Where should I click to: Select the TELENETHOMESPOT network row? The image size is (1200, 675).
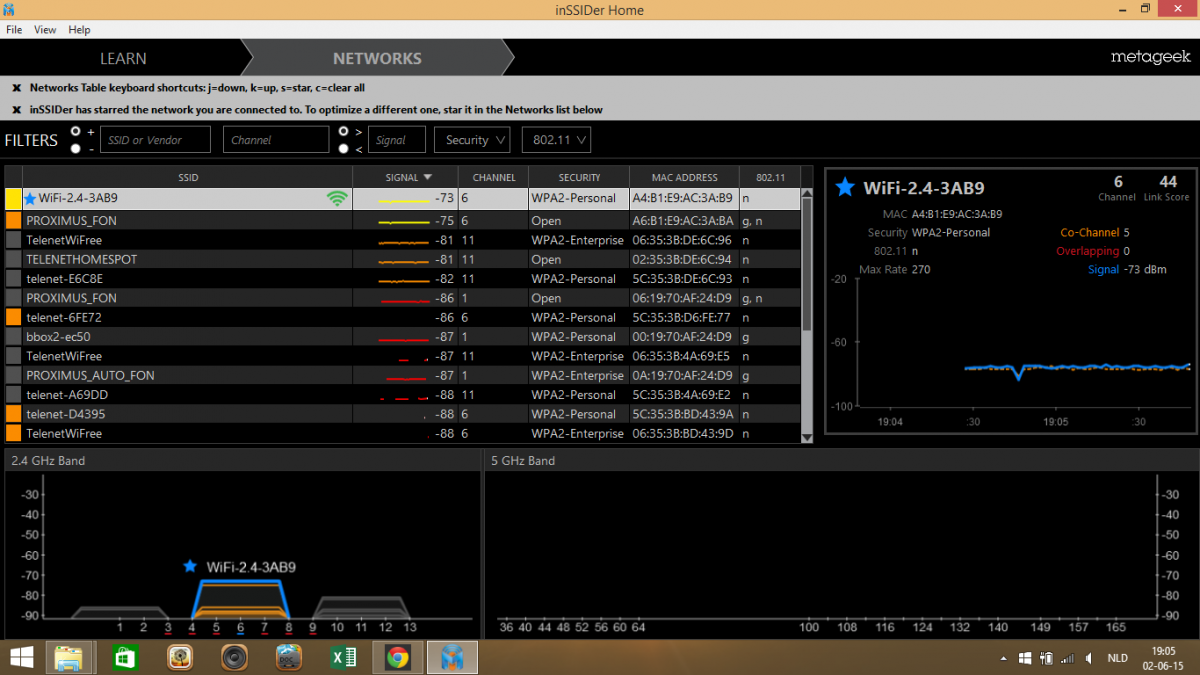pyautogui.click(x=403, y=259)
